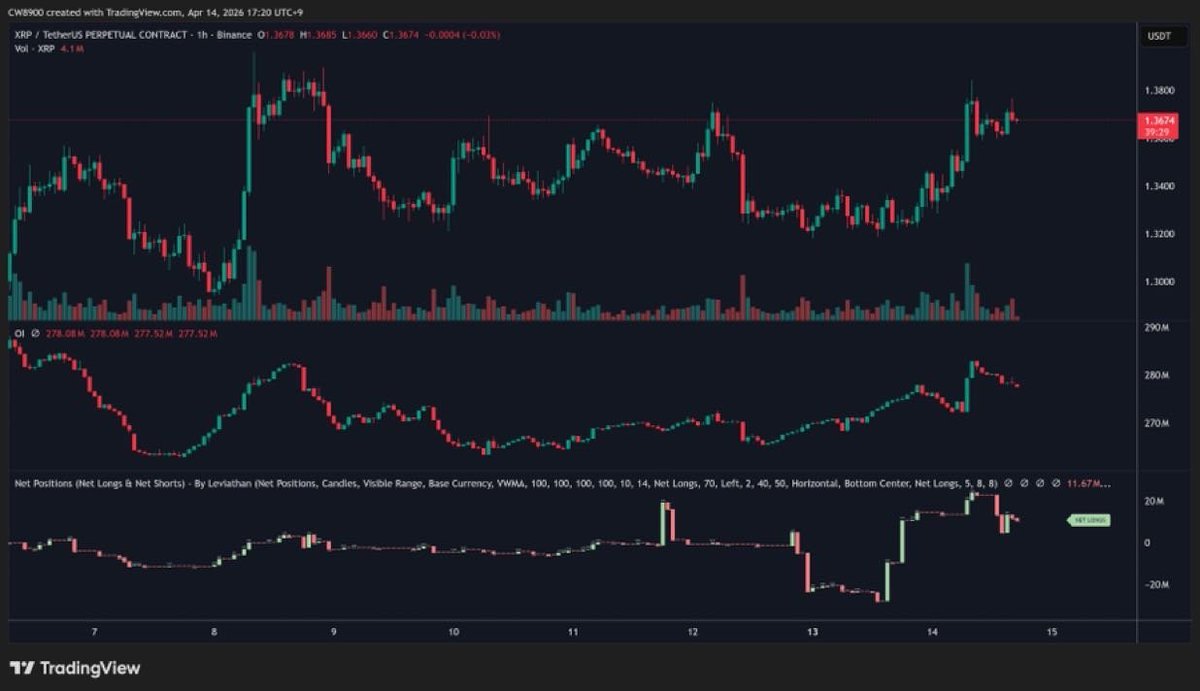Click date 12 on the time axis

[692, 632]
